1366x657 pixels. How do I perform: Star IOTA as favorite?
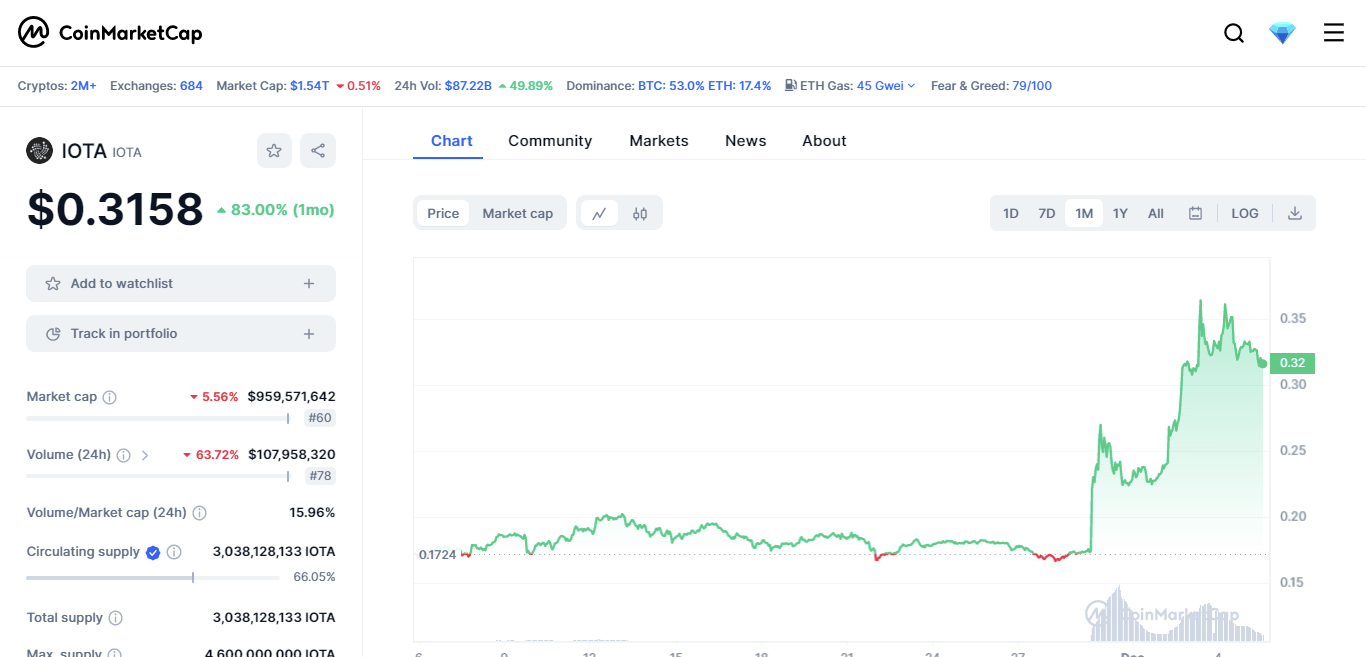274,150
